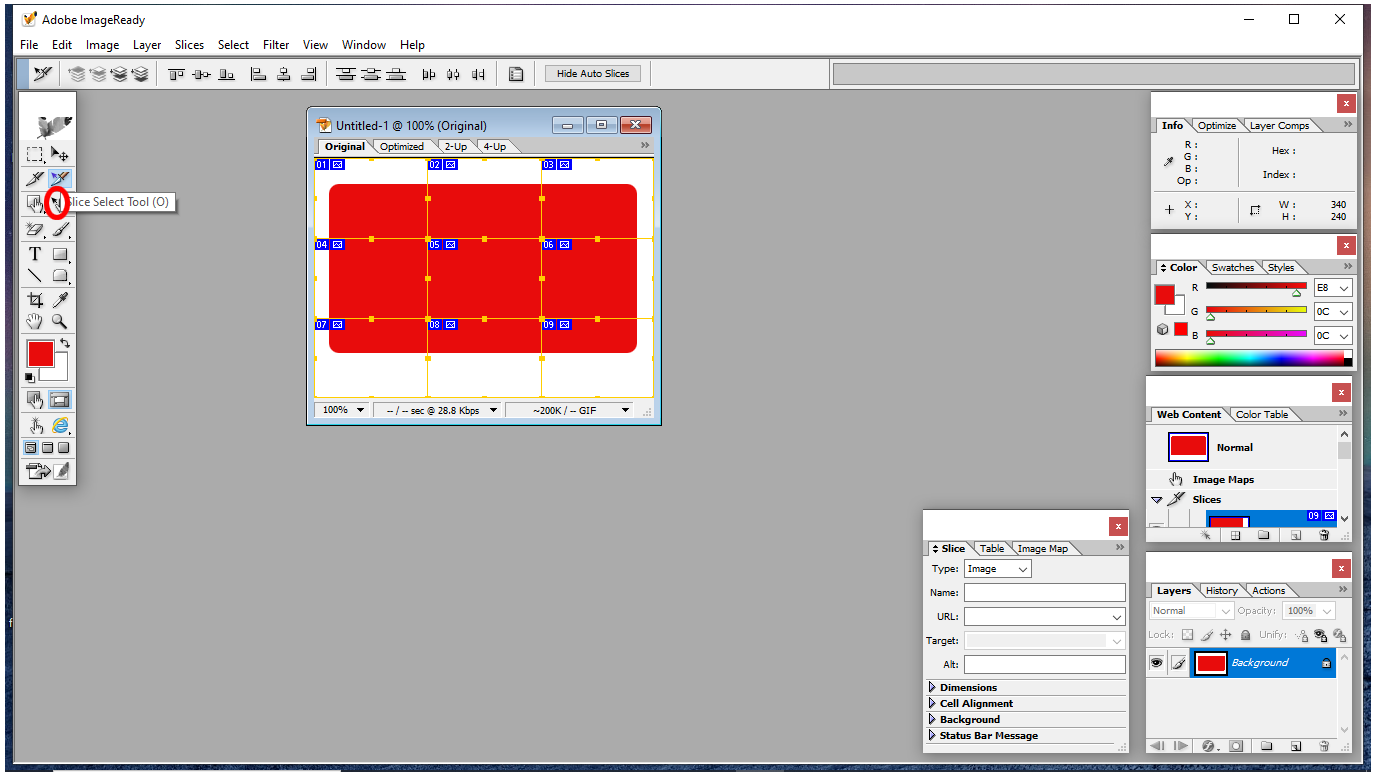The image size is (1380, 784).
Task: Activate the Zoom magnifier tool
Action: (60, 321)
